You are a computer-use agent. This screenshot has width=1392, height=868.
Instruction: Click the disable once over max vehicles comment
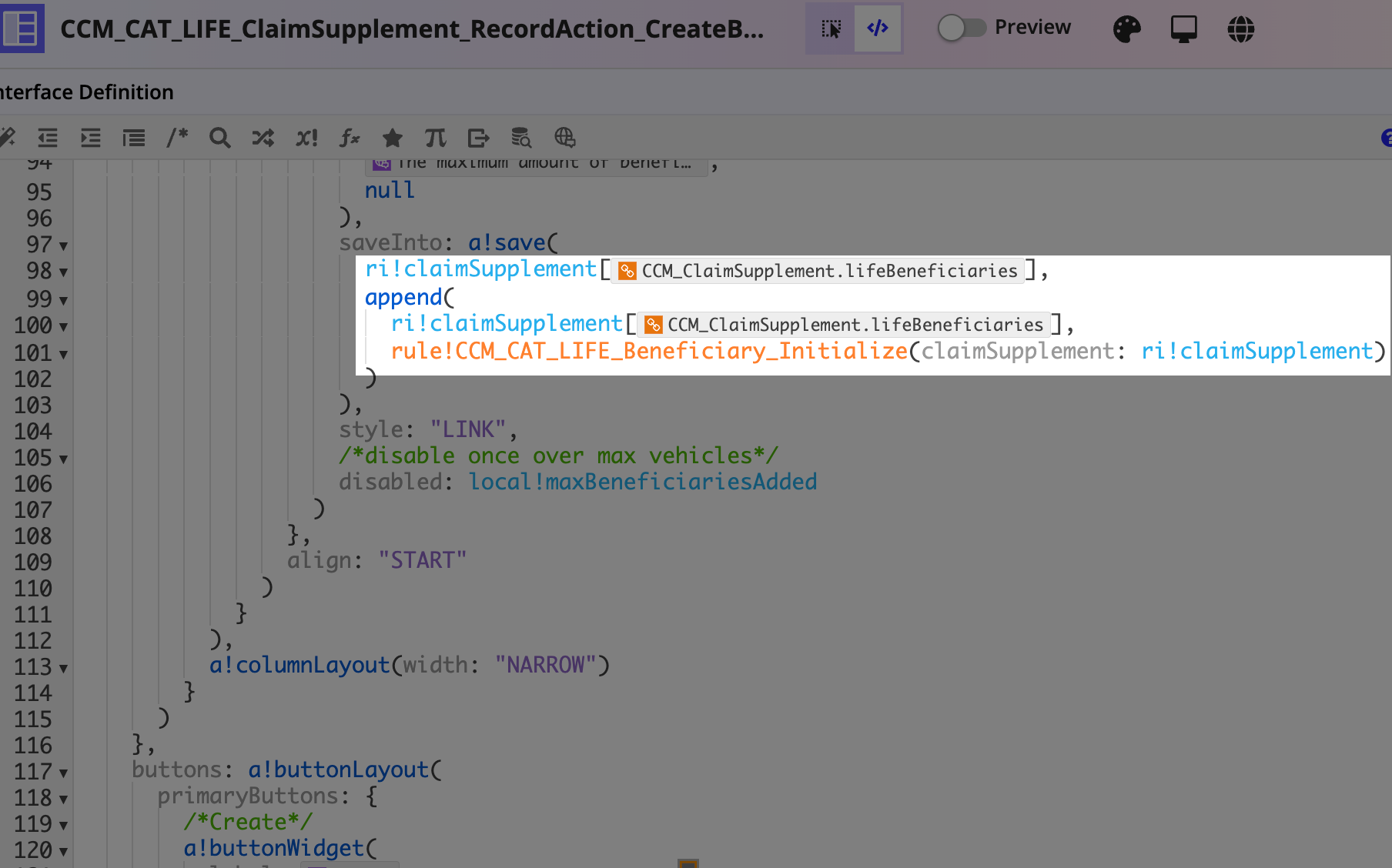559,456
